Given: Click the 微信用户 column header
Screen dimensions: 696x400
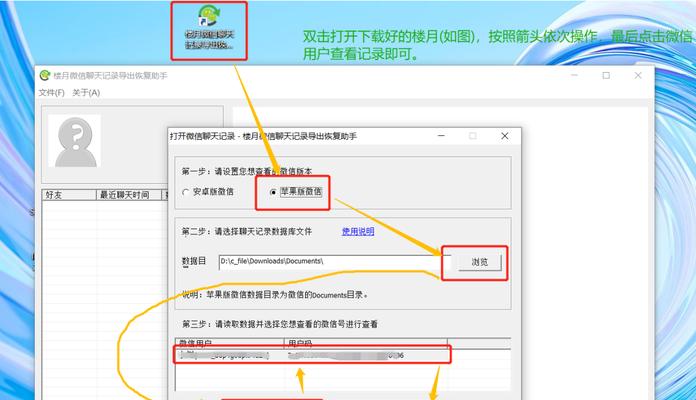Looking at the screenshot, I should 229,343.
